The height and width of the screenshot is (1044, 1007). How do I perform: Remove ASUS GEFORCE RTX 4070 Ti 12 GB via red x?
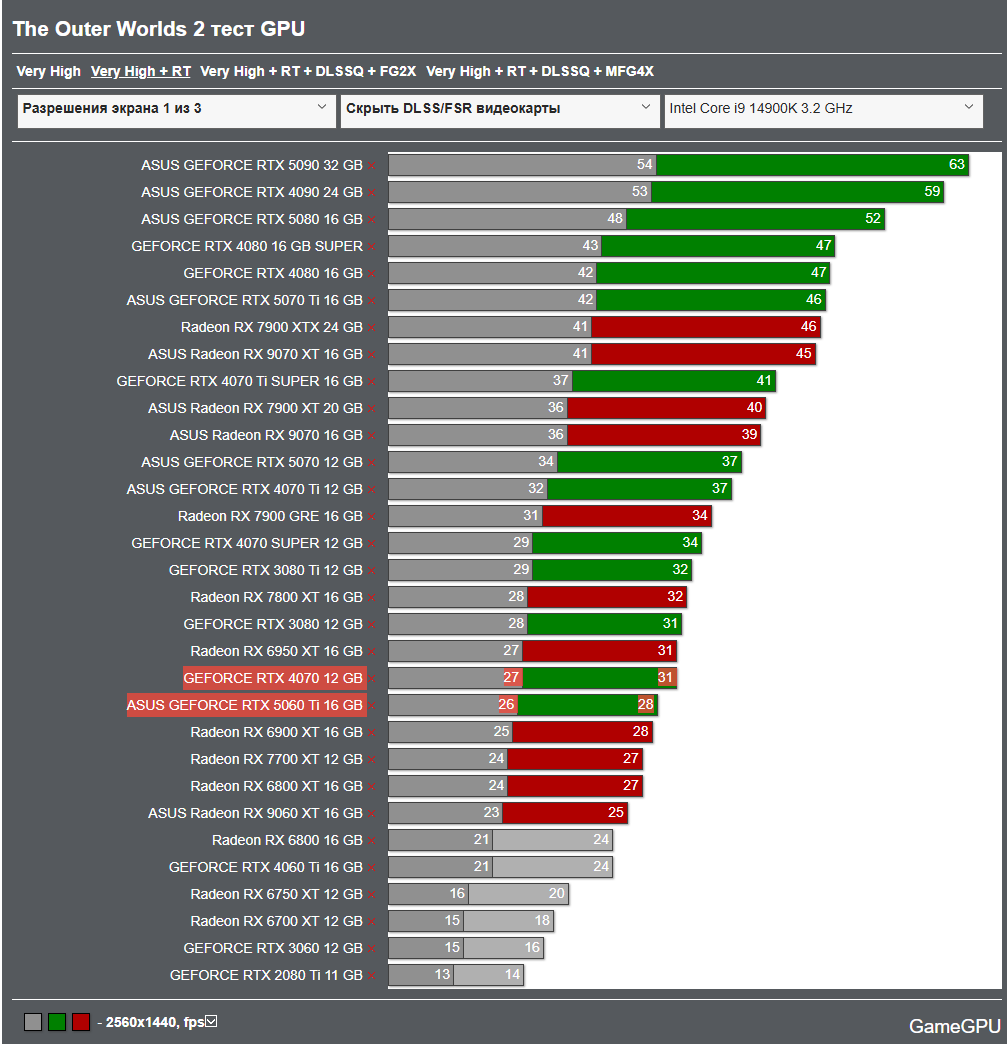tap(372, 489)
